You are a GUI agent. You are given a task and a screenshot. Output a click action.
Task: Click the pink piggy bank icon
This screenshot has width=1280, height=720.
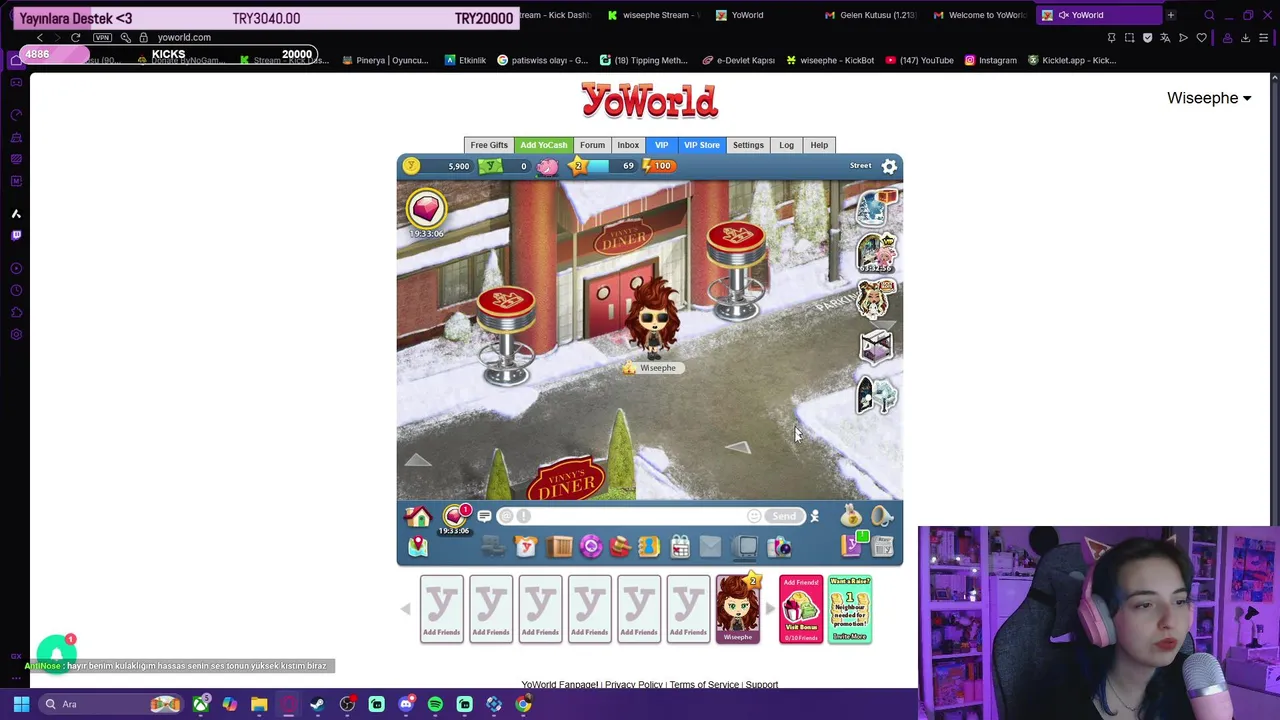547,166
